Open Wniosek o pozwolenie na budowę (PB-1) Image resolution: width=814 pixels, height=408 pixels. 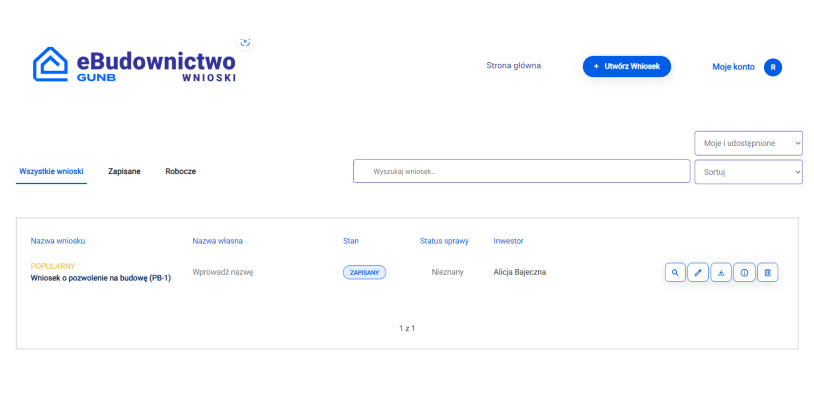pos(101,278)
